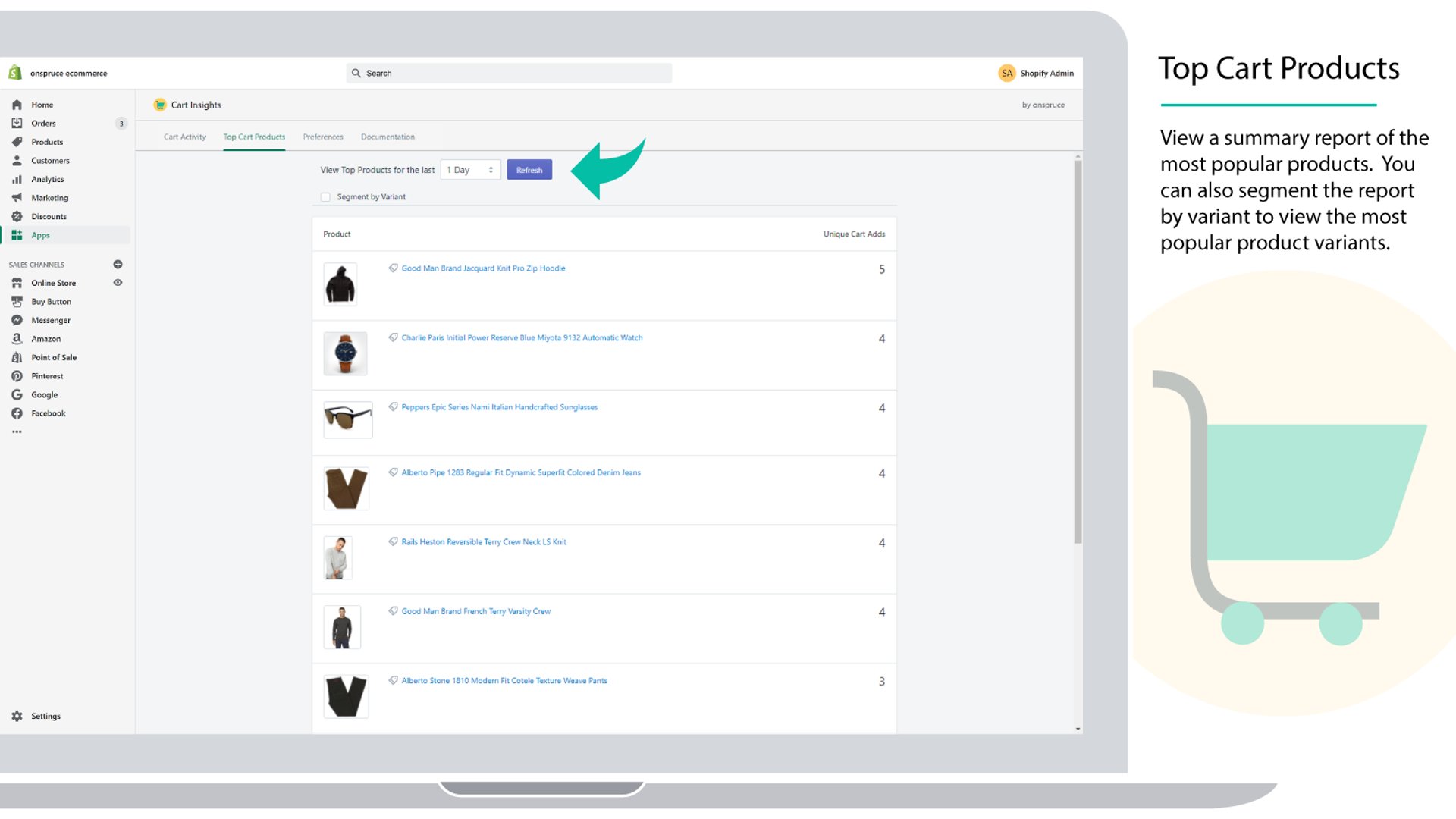Screen dimensions: 1456x819
Task: Show more sales channels ellipsis
Action: tap(17, 431)
